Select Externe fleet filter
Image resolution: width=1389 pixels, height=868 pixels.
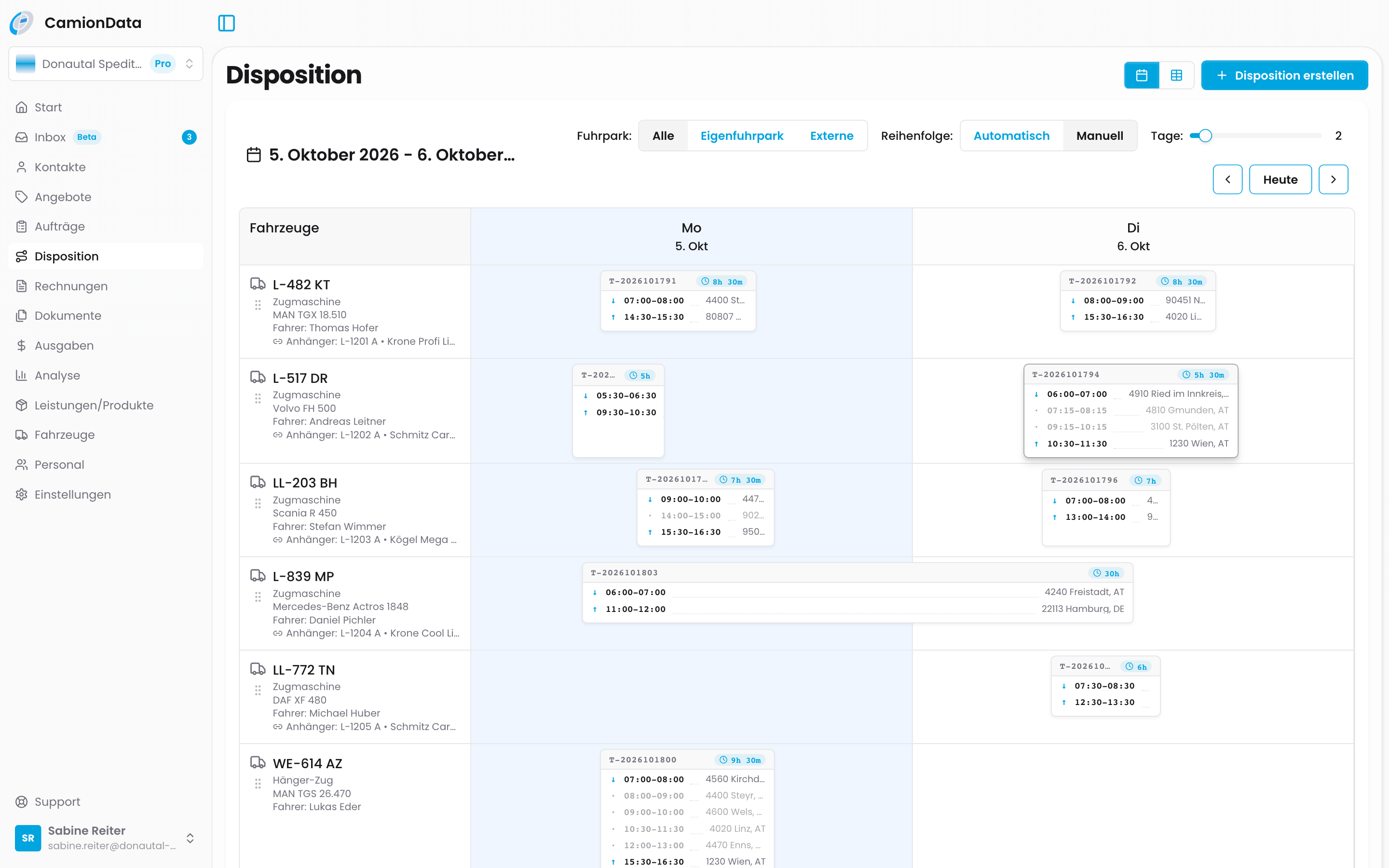[831, 136]
